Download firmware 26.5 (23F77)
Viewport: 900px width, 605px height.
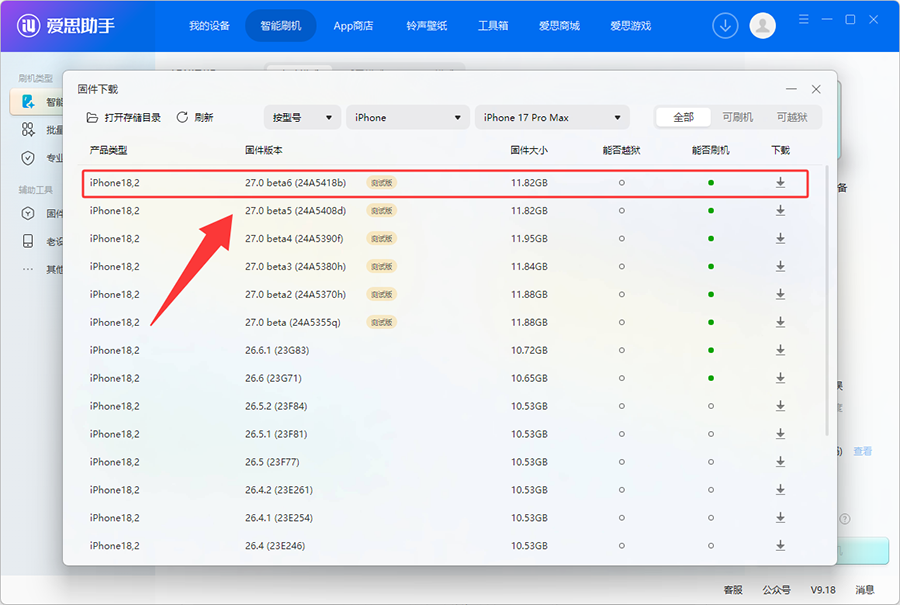click(780, 462)
